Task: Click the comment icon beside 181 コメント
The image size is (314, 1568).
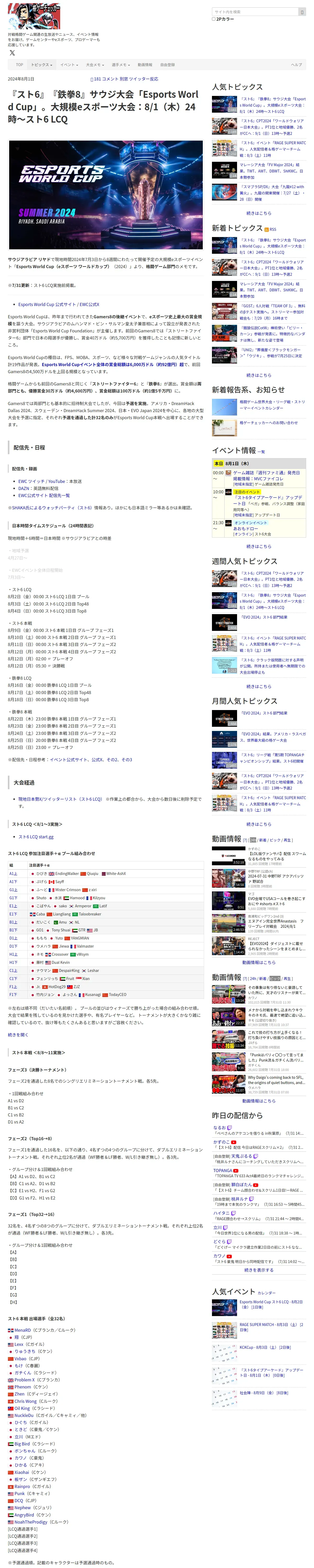Action: click(x=92, y=79)
